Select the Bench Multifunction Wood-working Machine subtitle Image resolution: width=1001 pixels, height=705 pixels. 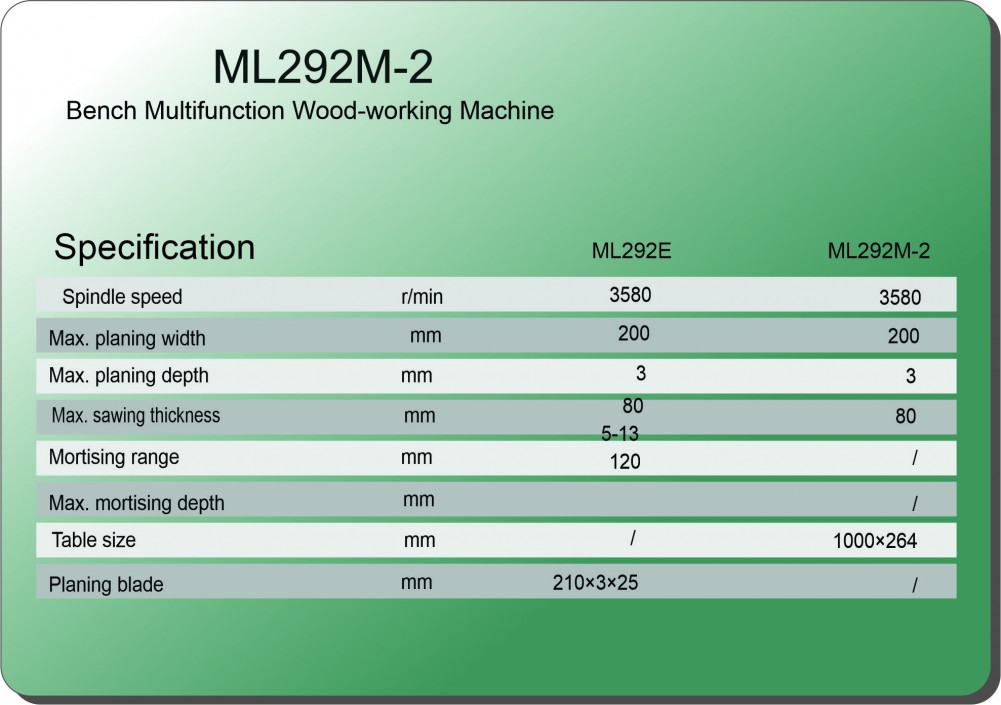309,110
